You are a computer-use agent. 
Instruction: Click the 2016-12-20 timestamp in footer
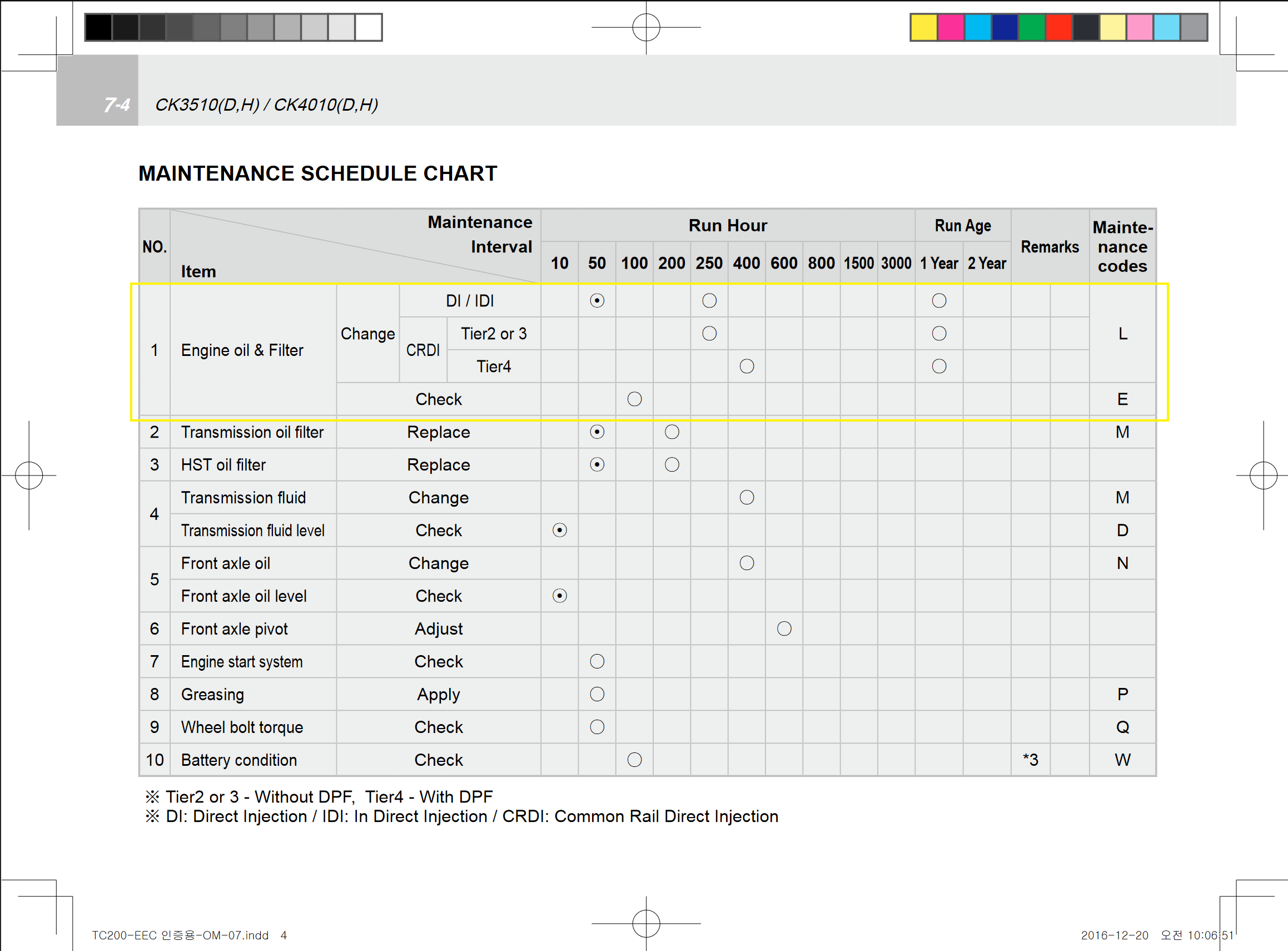(1157, 935)
